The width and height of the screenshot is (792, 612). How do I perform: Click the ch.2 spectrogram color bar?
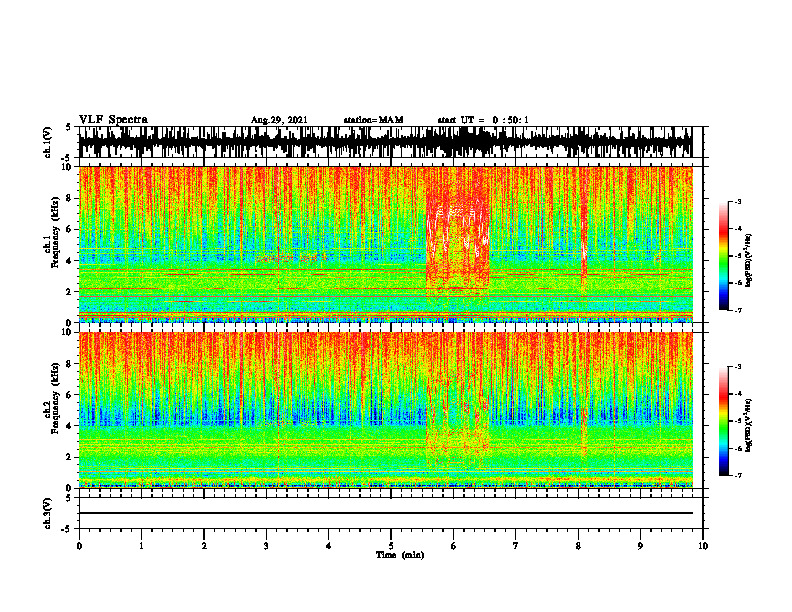[x=723, y=421]
